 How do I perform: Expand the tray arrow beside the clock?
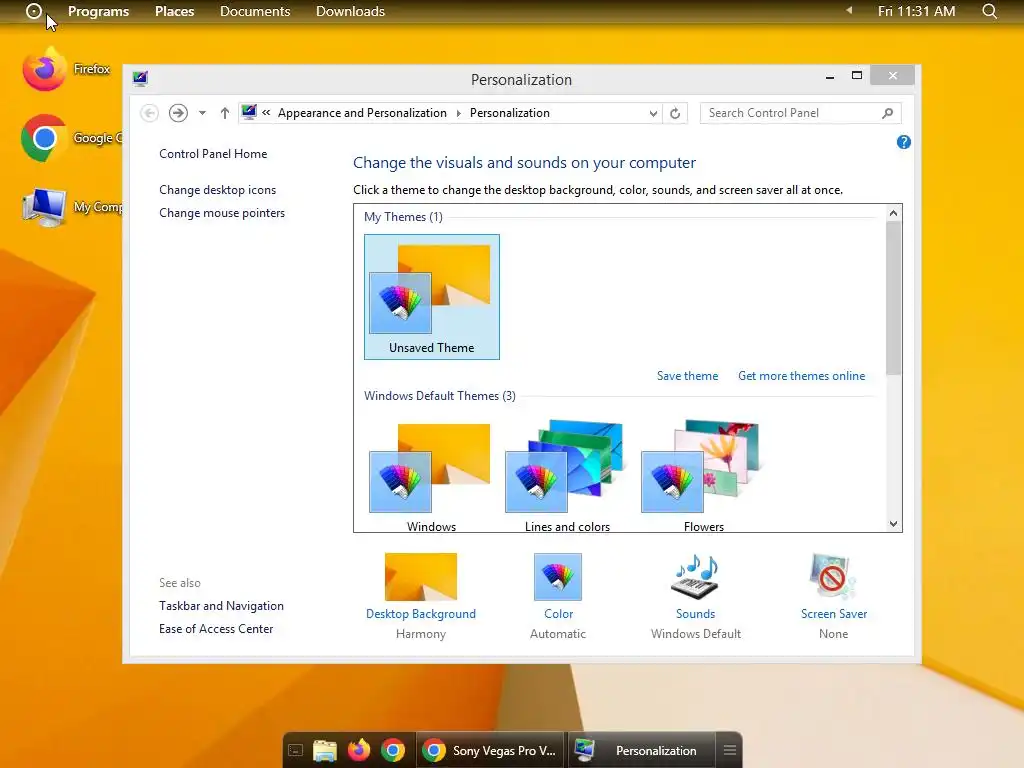click(849, 10)
